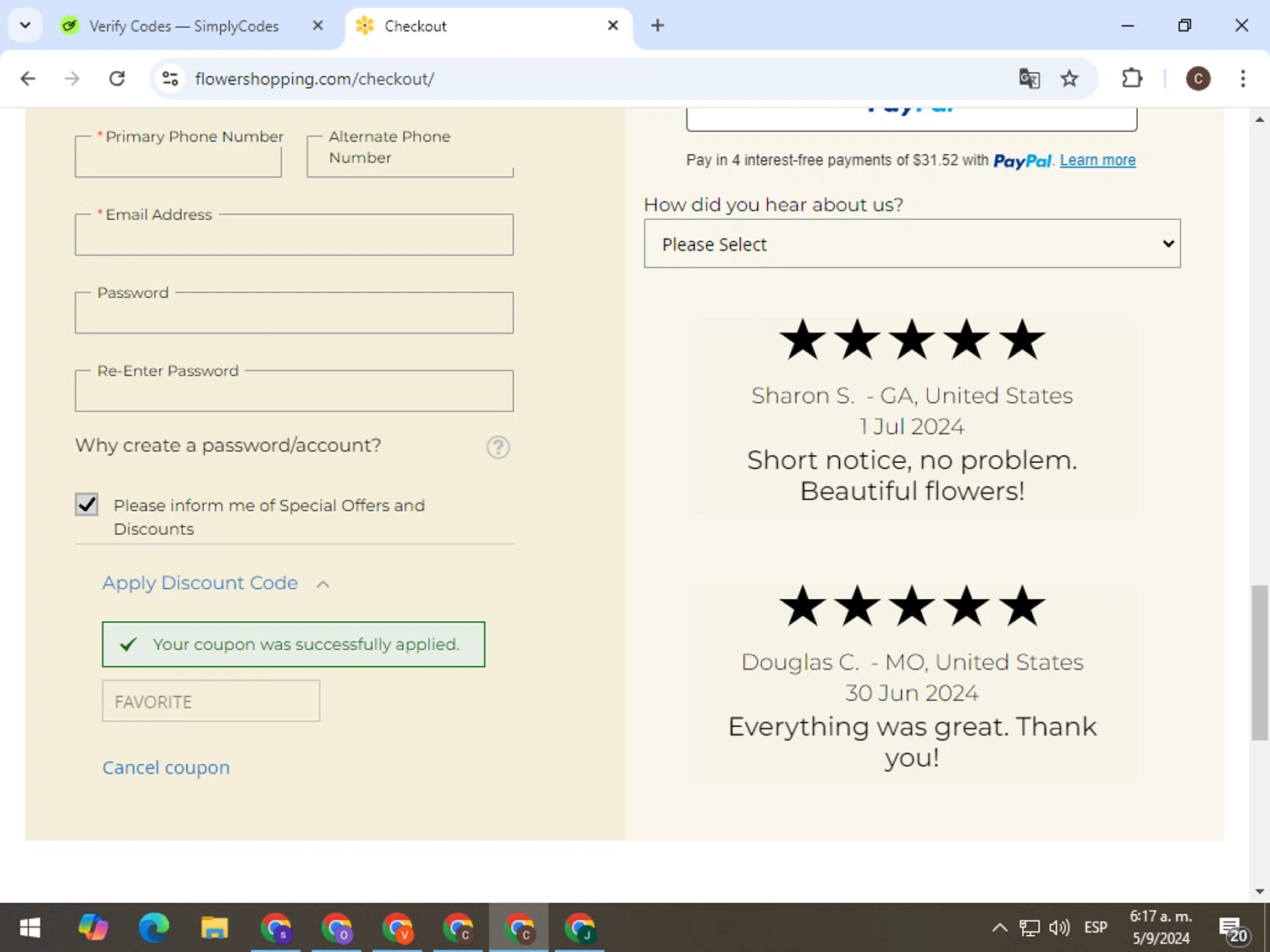Viewport: 1270px width, 952px height.
Task: Open the volume control tray icon
Action: [x=1059, y=928]
